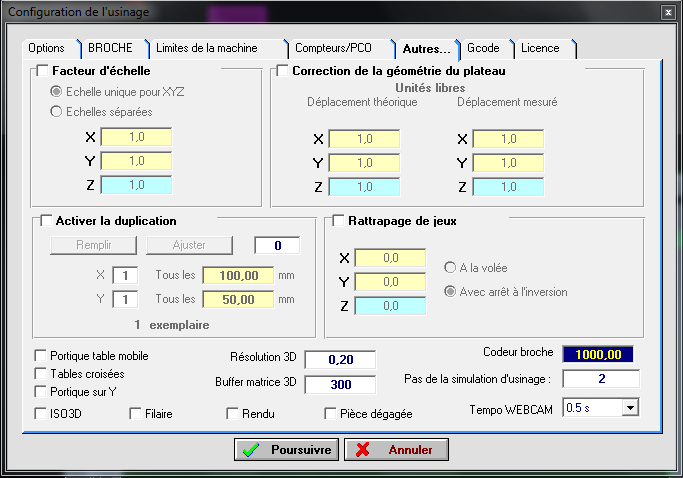Viewport: 683px width, 478px height.
Task: Close the Configuration de l'usinage dialog
Action: (x=667, y=11)
